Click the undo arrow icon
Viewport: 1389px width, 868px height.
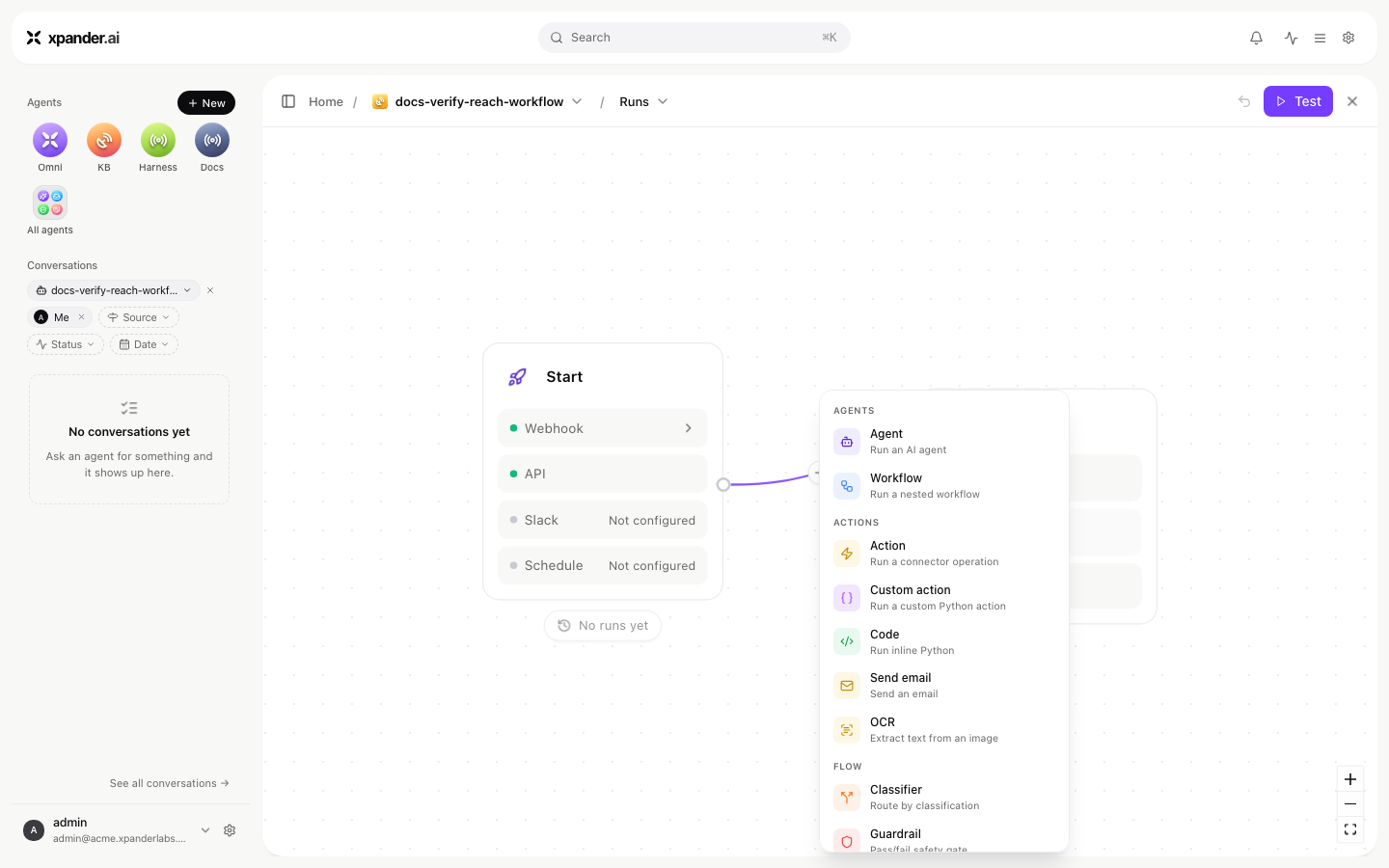pos(1244,101)
